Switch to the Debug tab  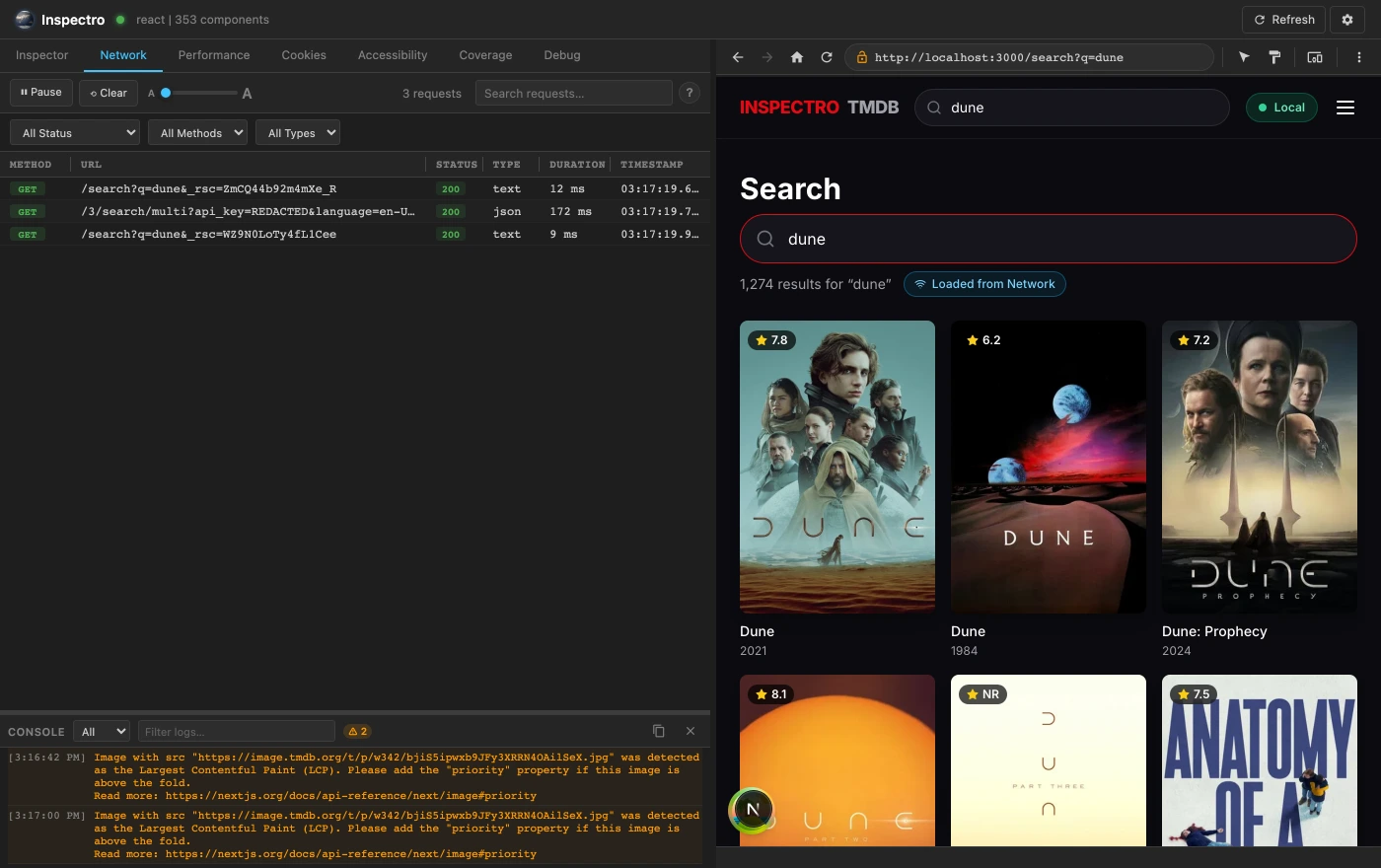point(562,55)
